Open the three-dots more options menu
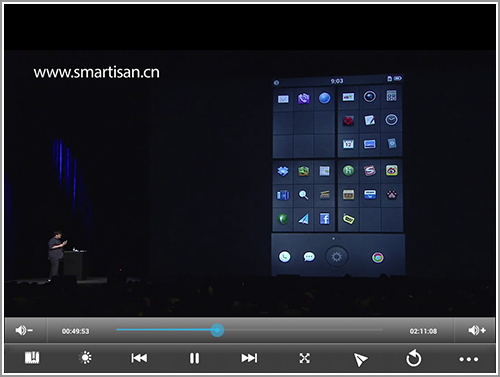Screen dimensions: 500x377 coord(469,359)
